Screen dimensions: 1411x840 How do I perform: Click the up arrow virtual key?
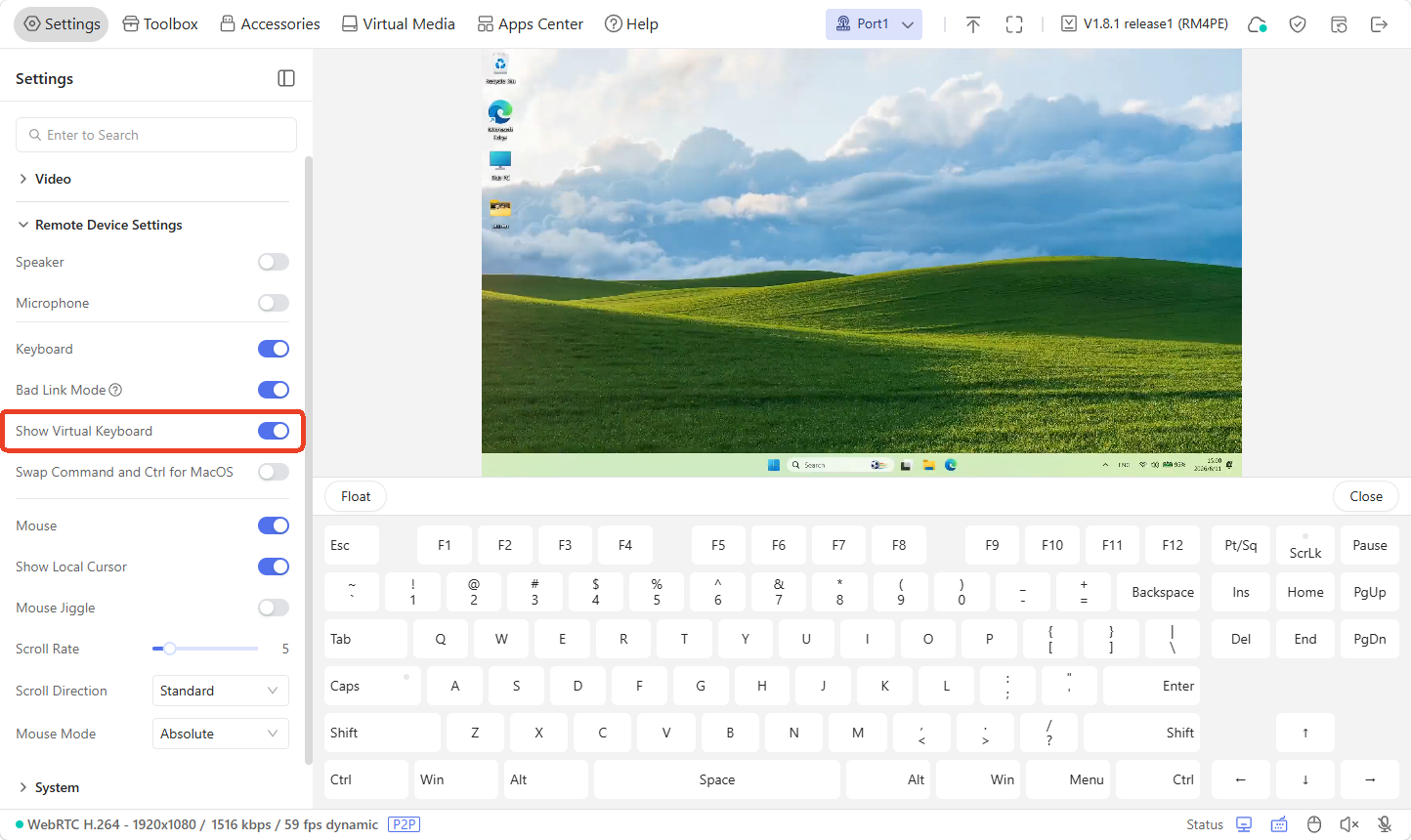1305,733
